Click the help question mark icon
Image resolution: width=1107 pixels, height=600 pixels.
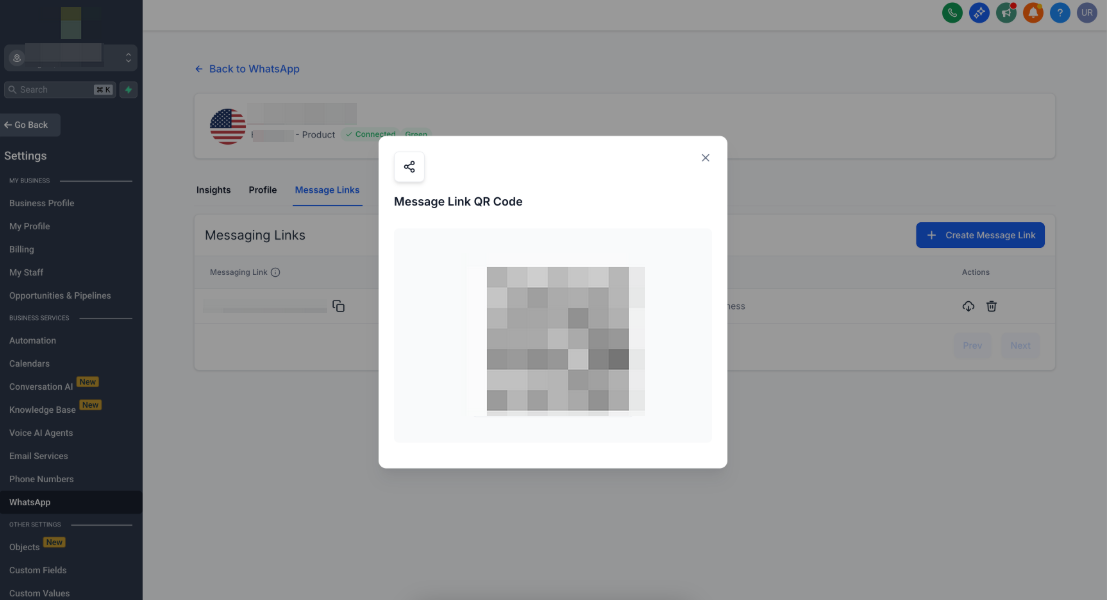[x=1060, y=13]
